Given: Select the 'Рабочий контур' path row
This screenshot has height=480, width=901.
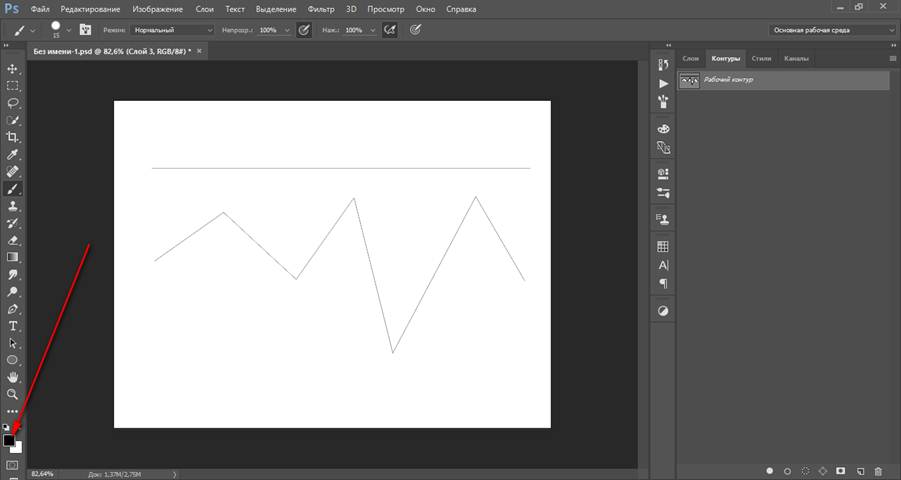Looking at the screenshot, I should click(784, 80).
